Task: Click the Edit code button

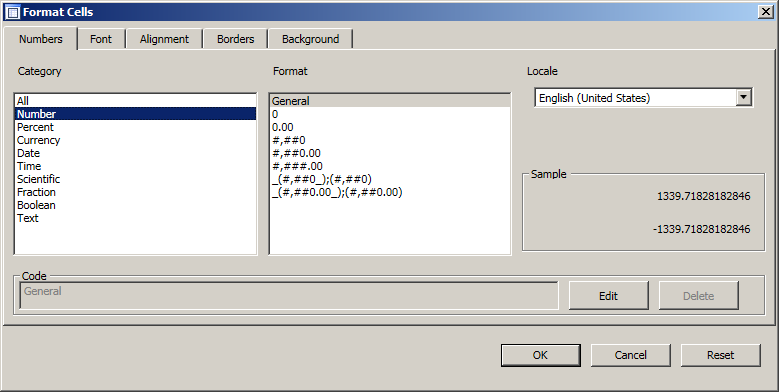Action: [609, 296]
